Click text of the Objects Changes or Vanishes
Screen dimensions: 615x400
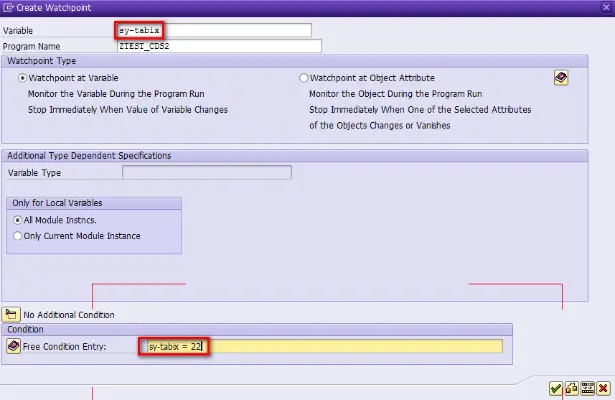(x=380, y=125)
